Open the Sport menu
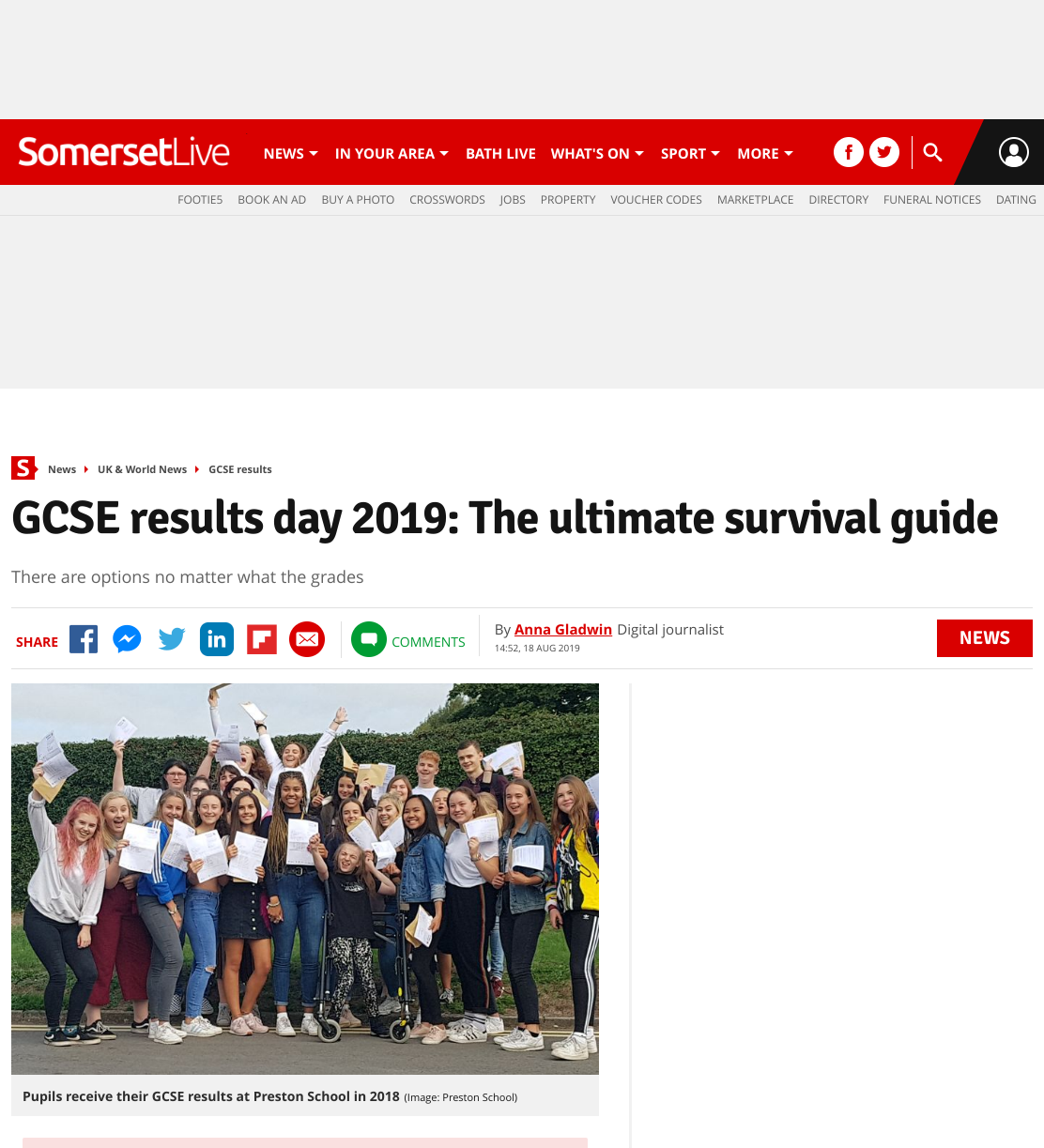The height and width of the screenshot is (1148, 1044). [690, 153]
